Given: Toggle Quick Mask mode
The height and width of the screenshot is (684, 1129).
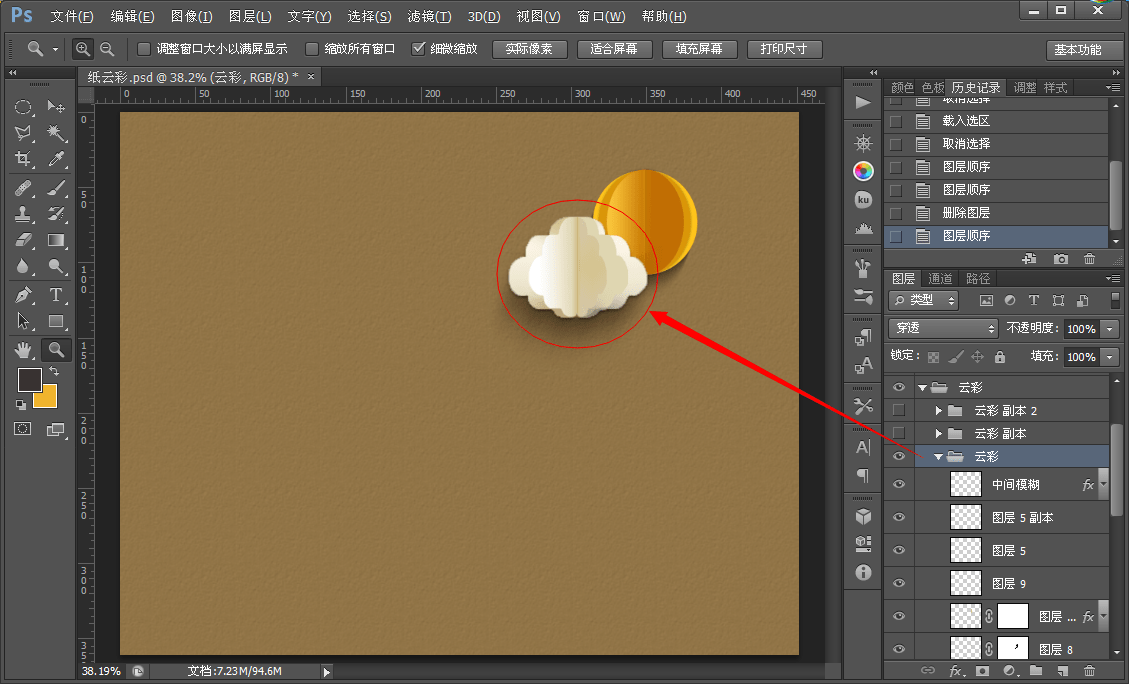Looking at the screenshot, I should (x=23, y=429).
